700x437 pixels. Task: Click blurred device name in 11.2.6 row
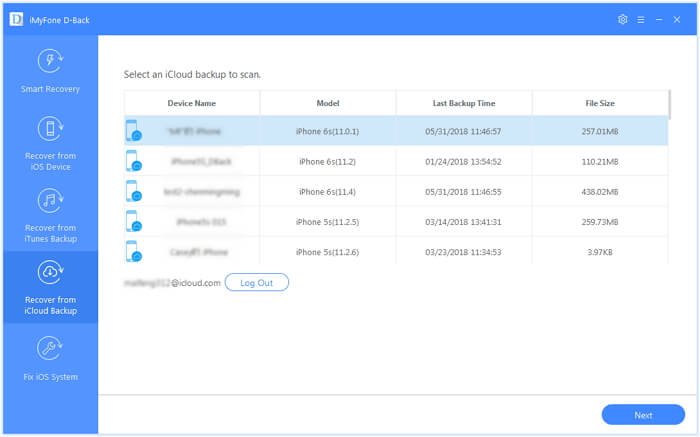pyautogui.click(x=199, y=252)
